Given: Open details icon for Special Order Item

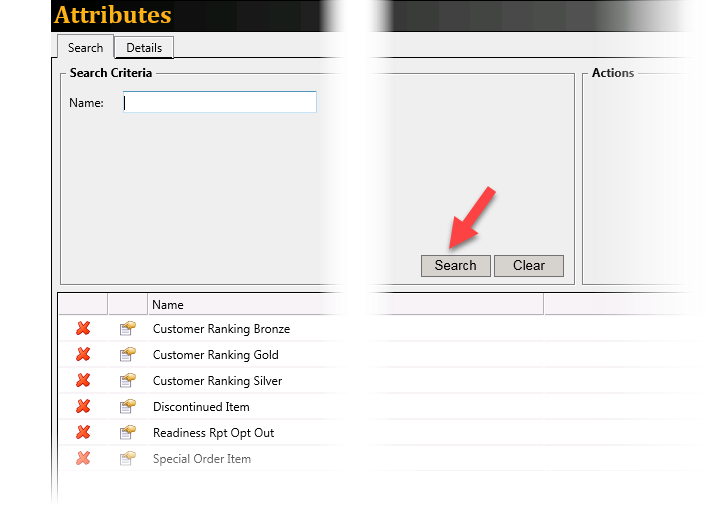Looking at the screenshot, I should 127,458.
